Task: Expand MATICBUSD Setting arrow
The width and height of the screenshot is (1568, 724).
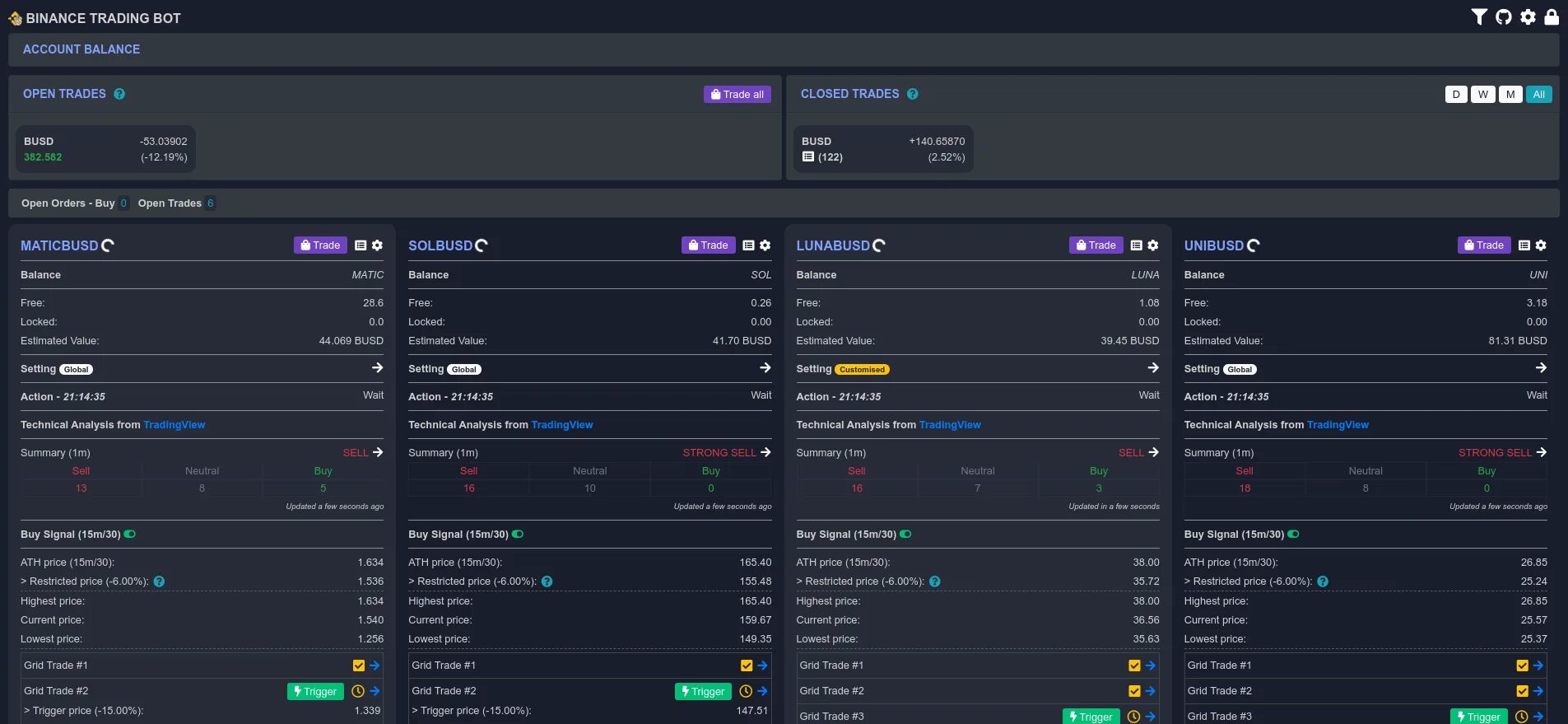Action: tap(377, 368)
